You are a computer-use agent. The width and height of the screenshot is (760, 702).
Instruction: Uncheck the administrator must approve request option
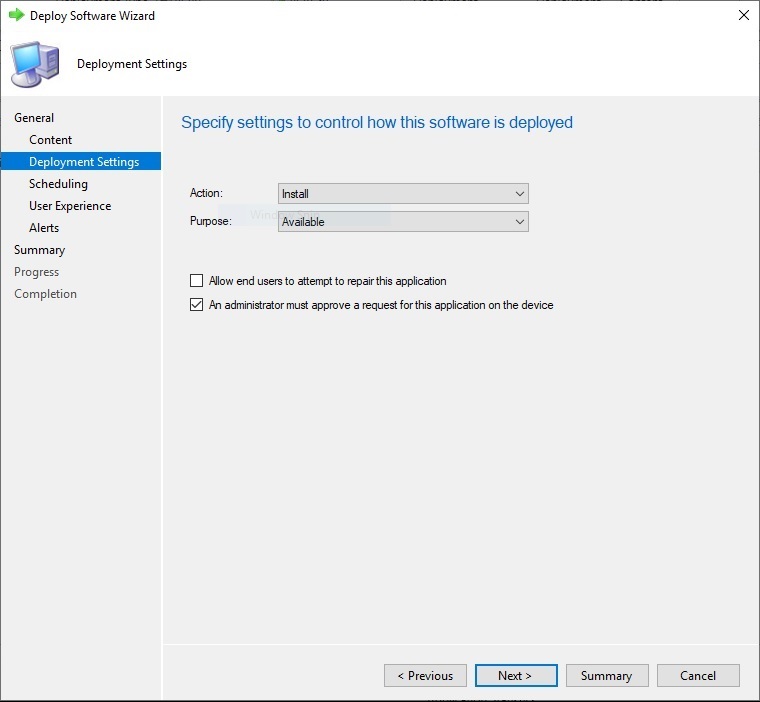(x=197, y=305)
